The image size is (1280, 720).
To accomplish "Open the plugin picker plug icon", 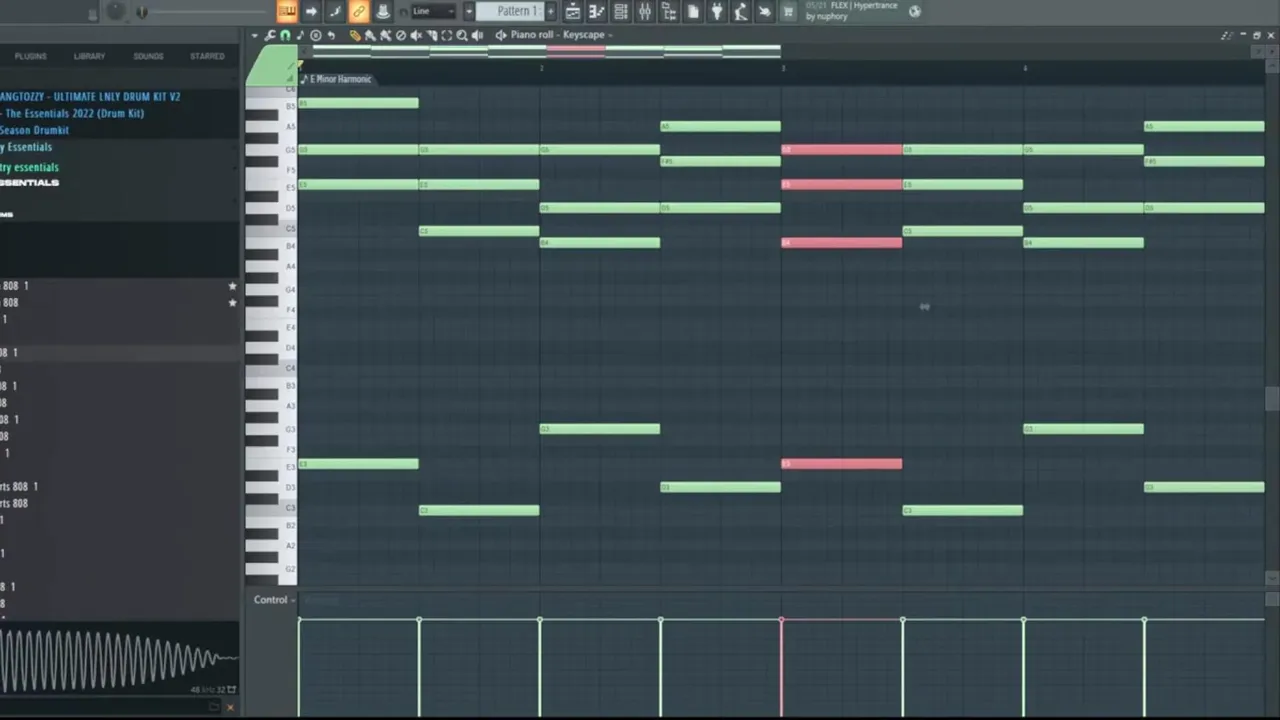I will [717, 11].
